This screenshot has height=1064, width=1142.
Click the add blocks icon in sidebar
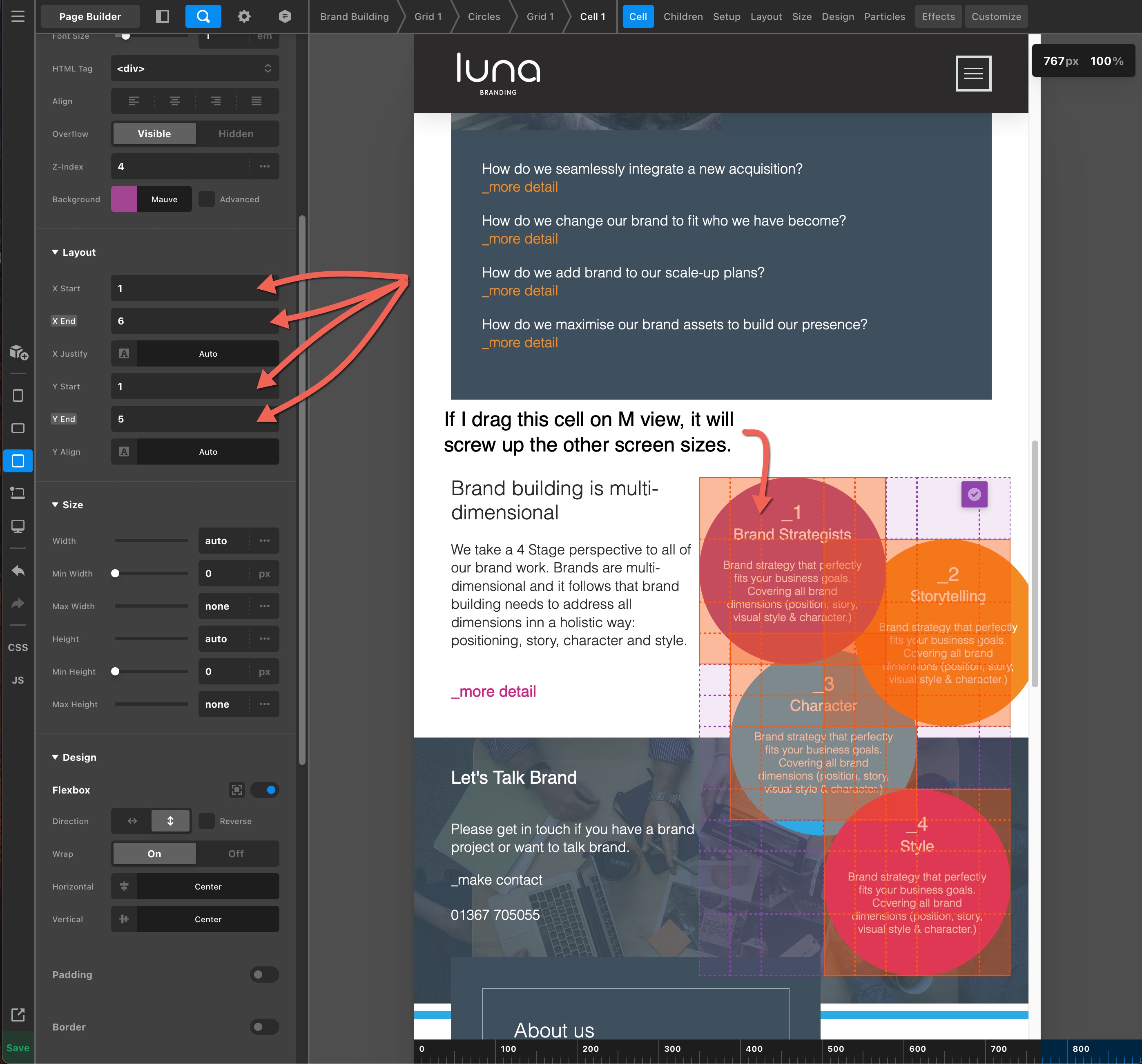click(18, 352)
